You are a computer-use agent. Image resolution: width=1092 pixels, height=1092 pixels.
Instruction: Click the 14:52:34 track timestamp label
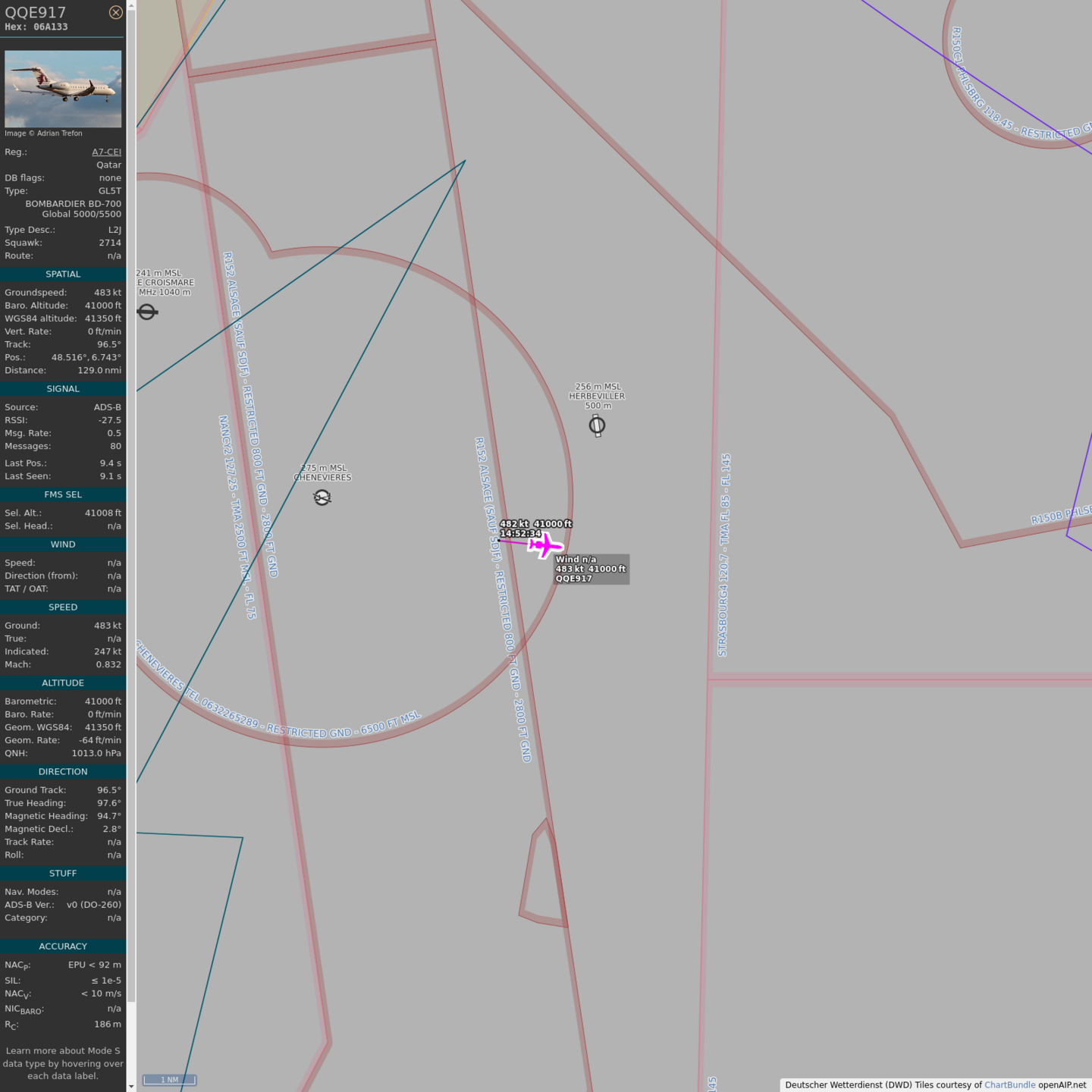[521, 534]
